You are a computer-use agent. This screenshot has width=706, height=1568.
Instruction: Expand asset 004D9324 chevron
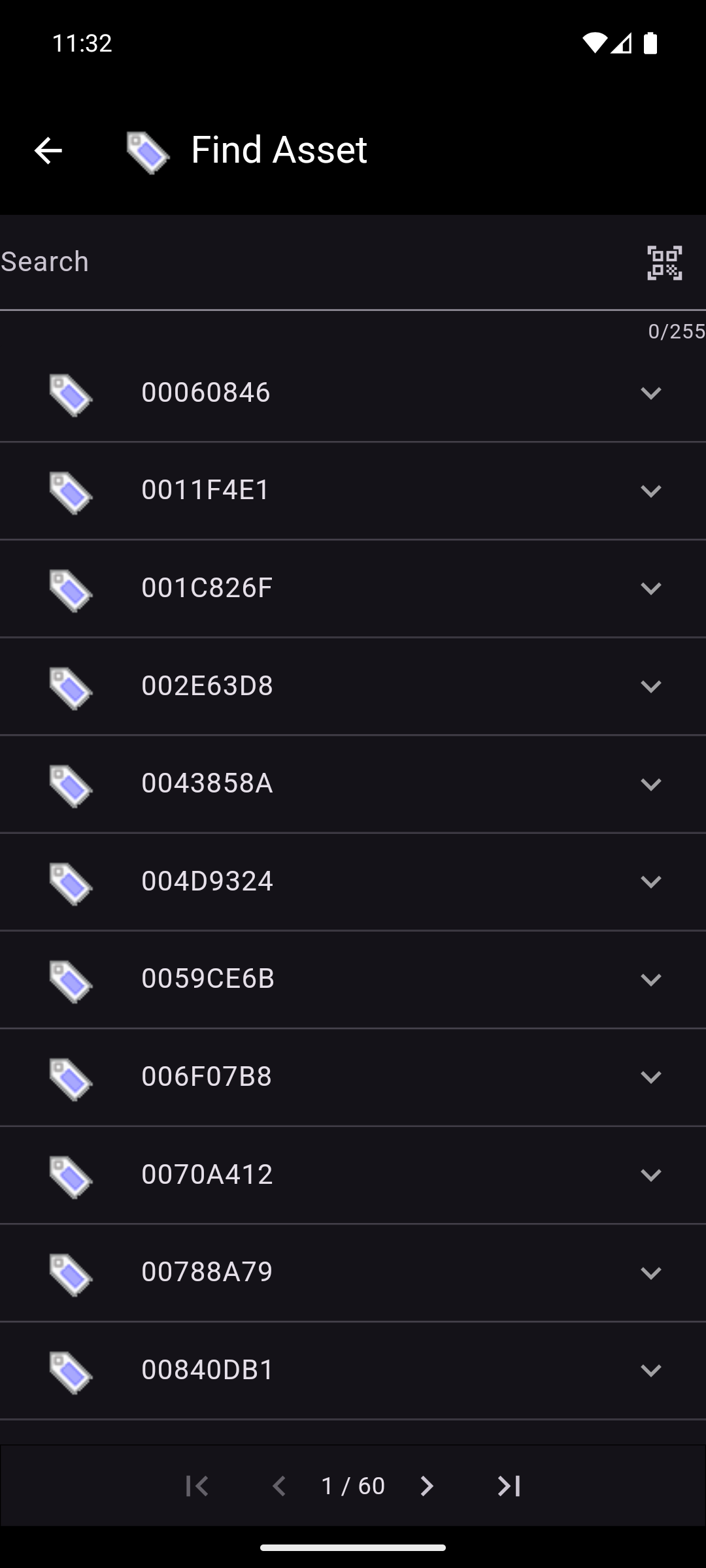(650, 882)
